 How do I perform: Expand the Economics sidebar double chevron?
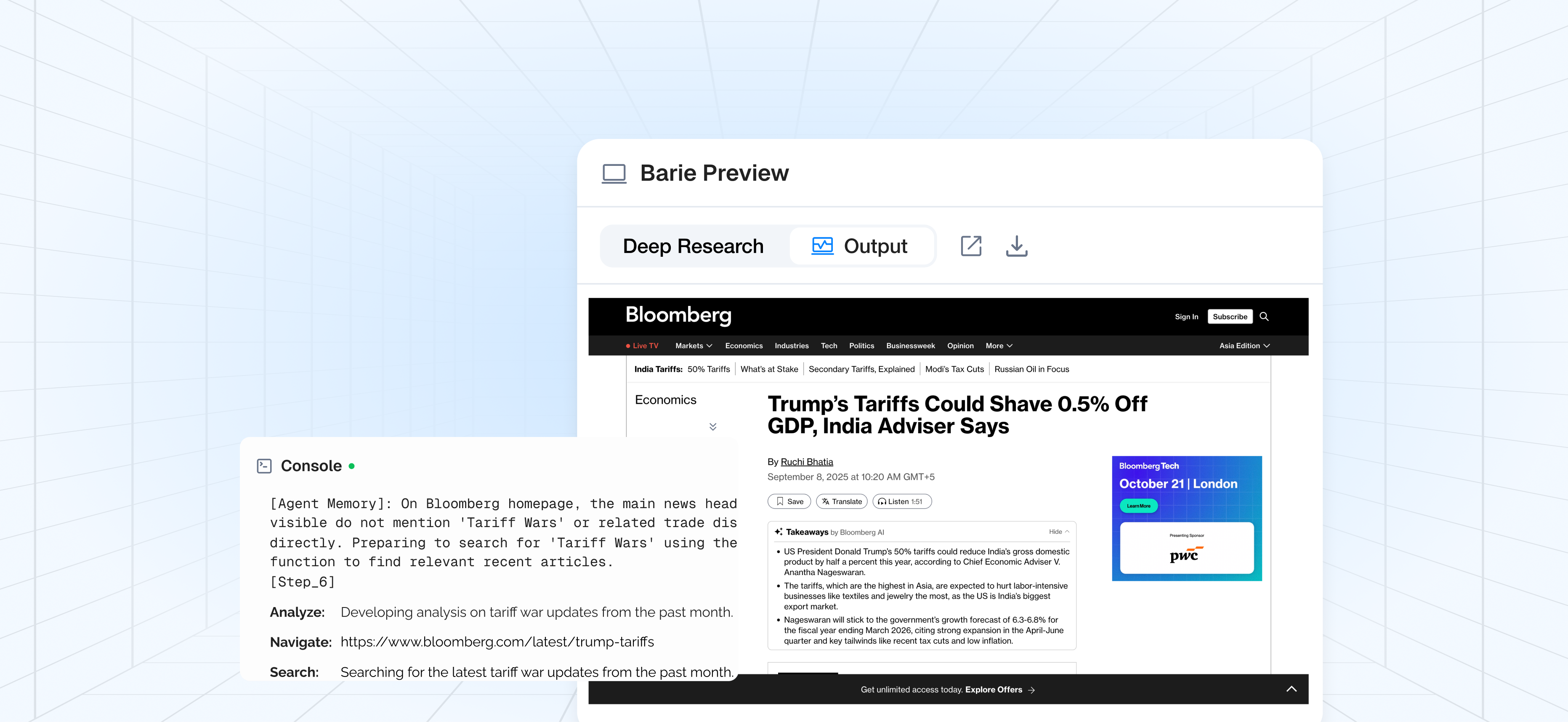tap(713, 427)
